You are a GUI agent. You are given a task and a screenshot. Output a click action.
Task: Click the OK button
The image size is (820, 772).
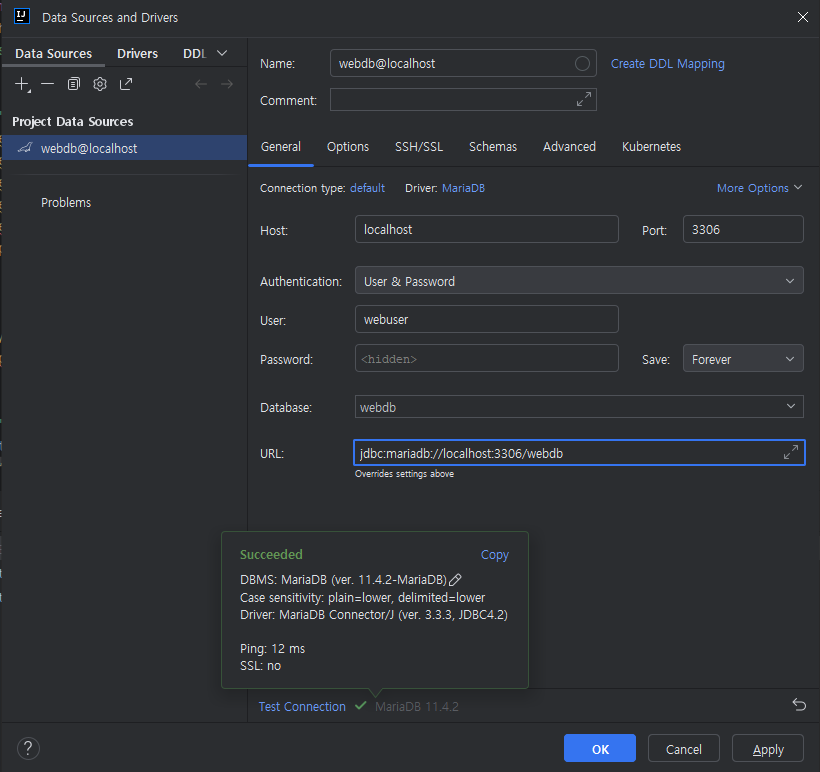click(600, 748)
